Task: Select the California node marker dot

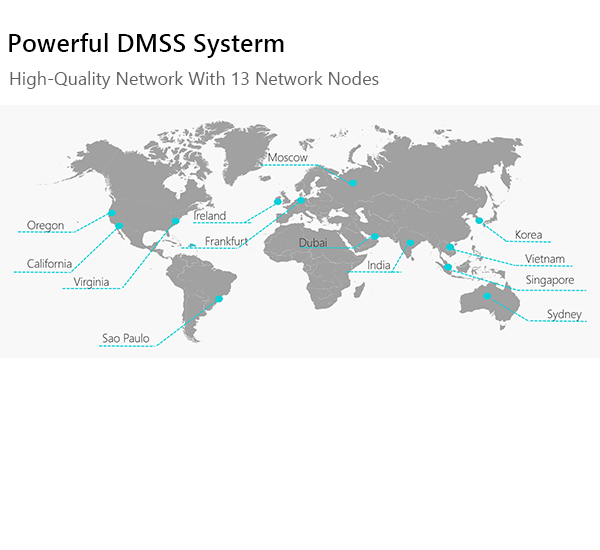Action: 119,226
